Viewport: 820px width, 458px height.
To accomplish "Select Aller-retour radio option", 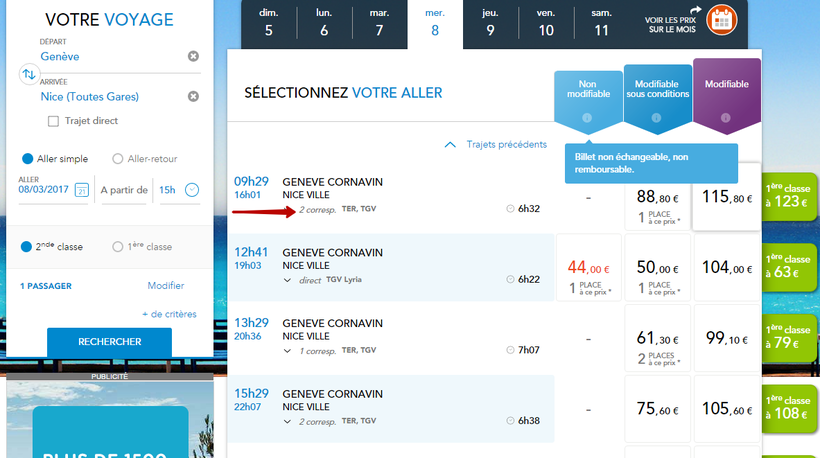I will pos(118,158).
